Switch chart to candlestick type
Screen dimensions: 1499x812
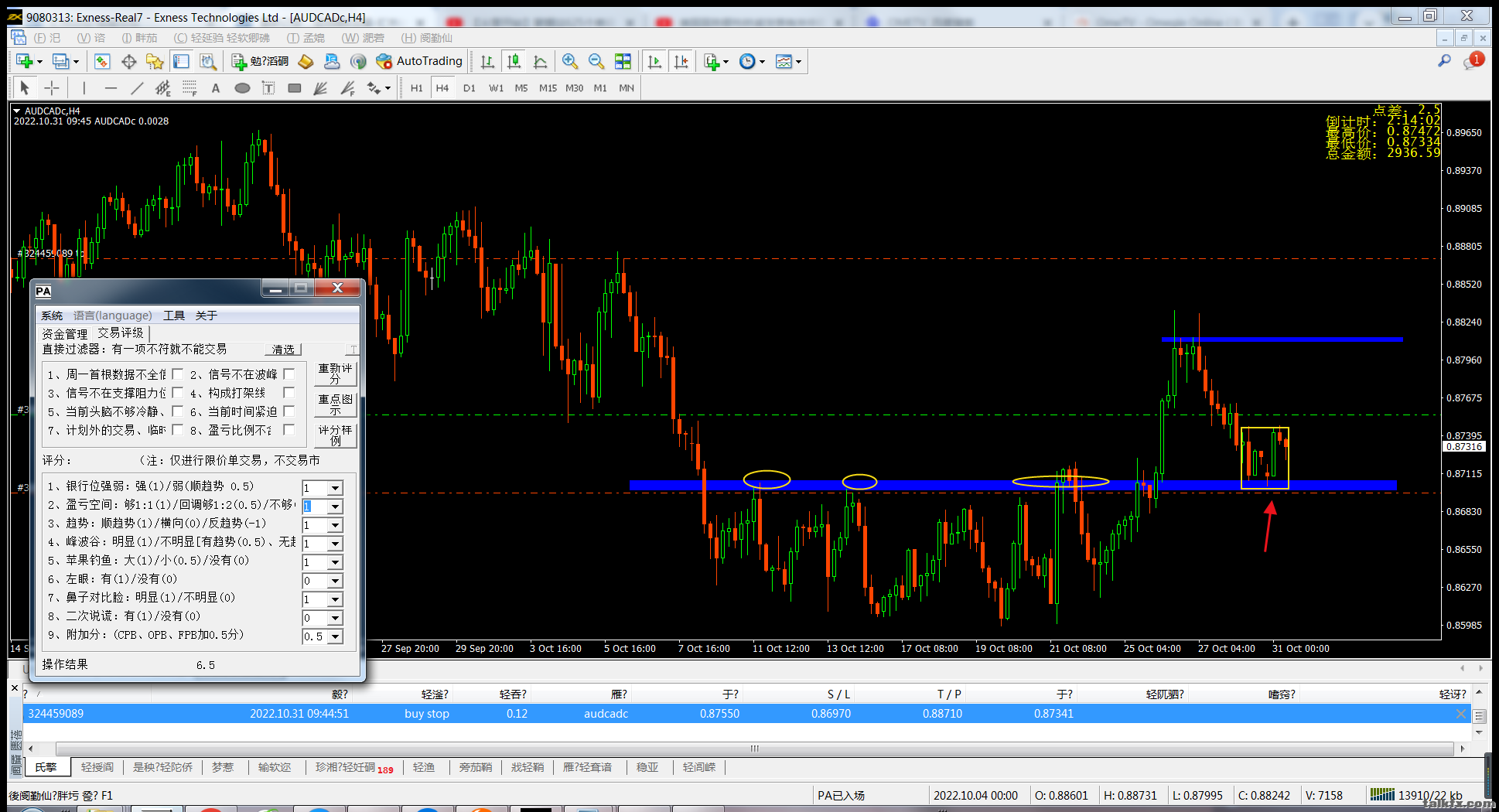click(x=514, y=61)
